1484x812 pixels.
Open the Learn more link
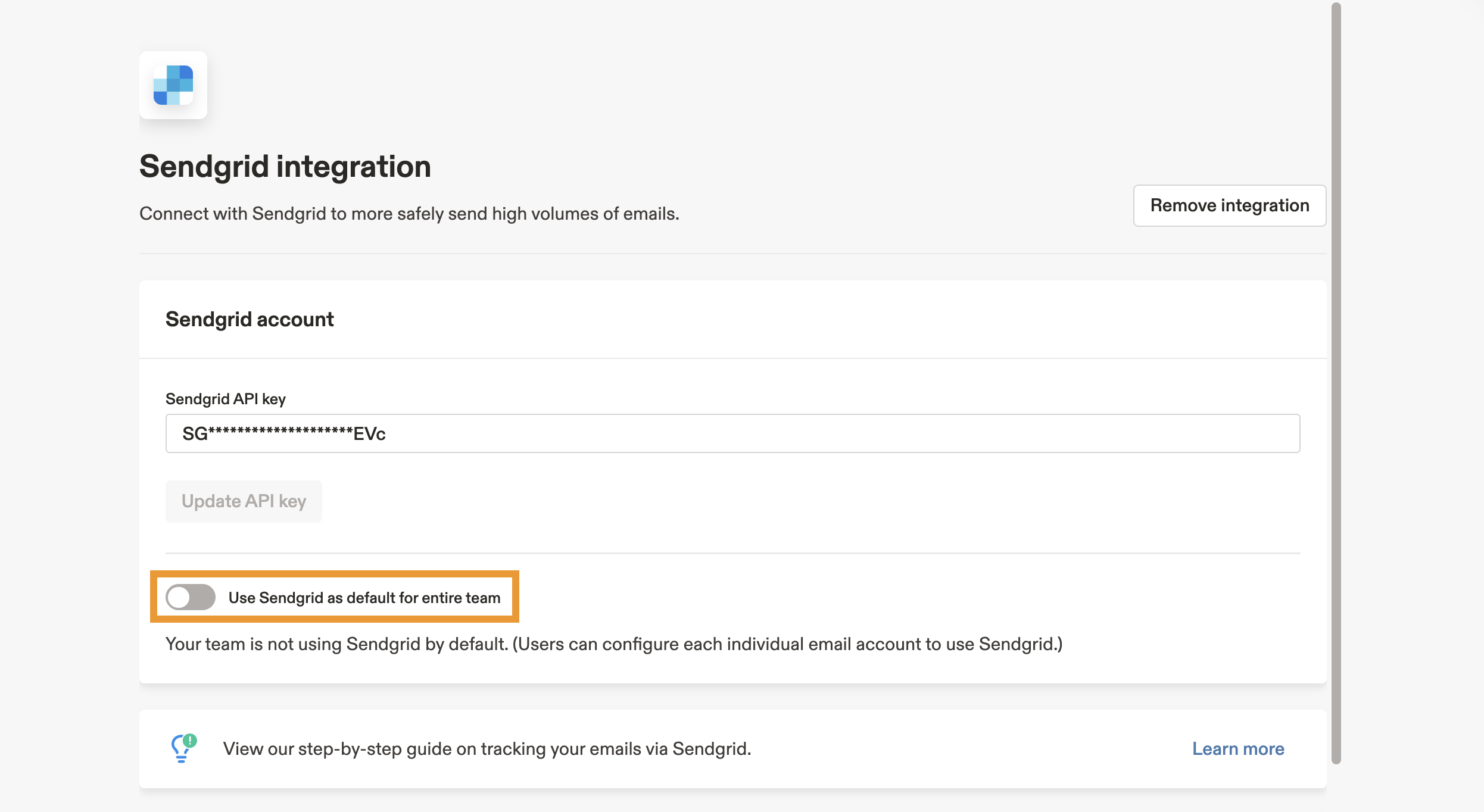point(1237,749)
